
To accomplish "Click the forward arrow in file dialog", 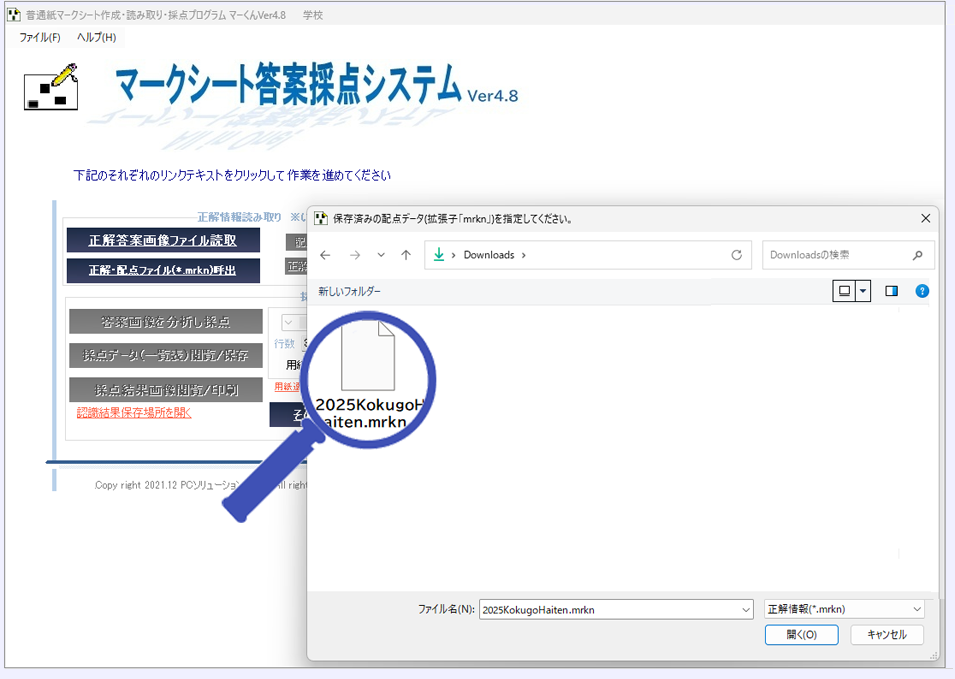I will click(x=354, y=255).
